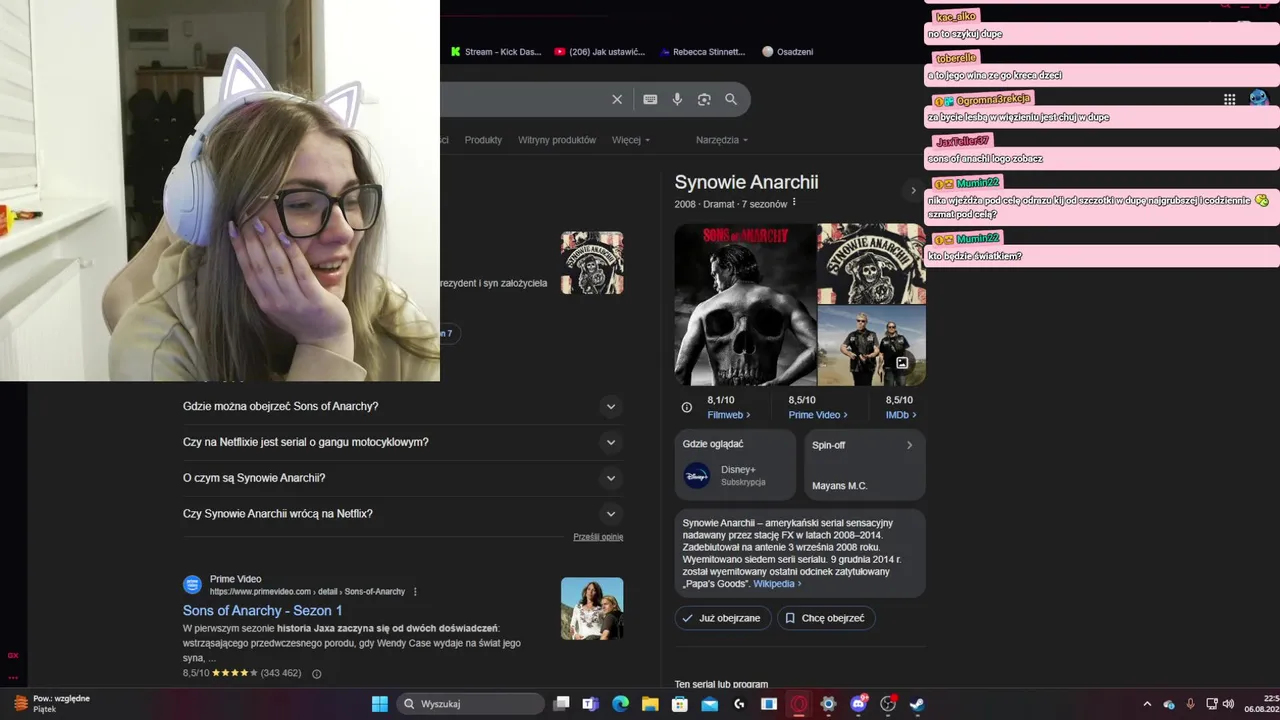Click the microphone tray indicator
Image resolution: width=1280 pixels, height=720 pixels.
click(x=1190, y=704)
